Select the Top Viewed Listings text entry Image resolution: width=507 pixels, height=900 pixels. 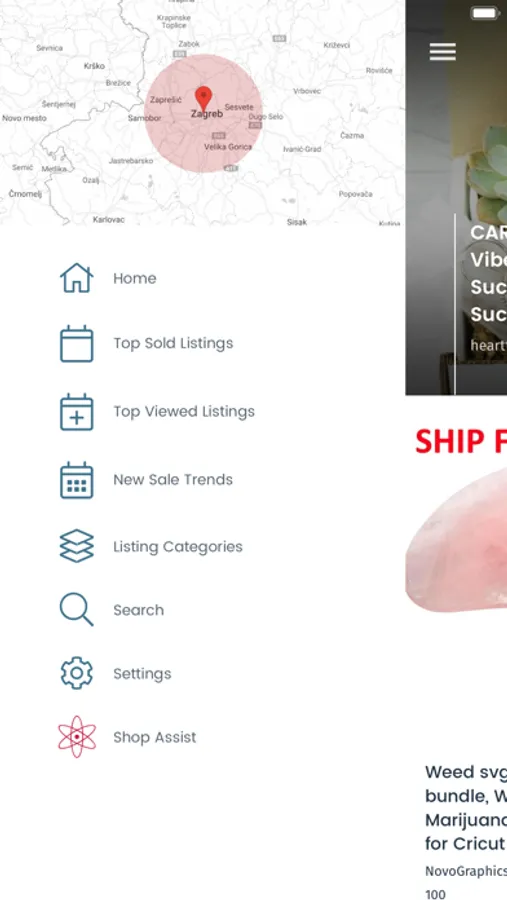coord(184,412)
